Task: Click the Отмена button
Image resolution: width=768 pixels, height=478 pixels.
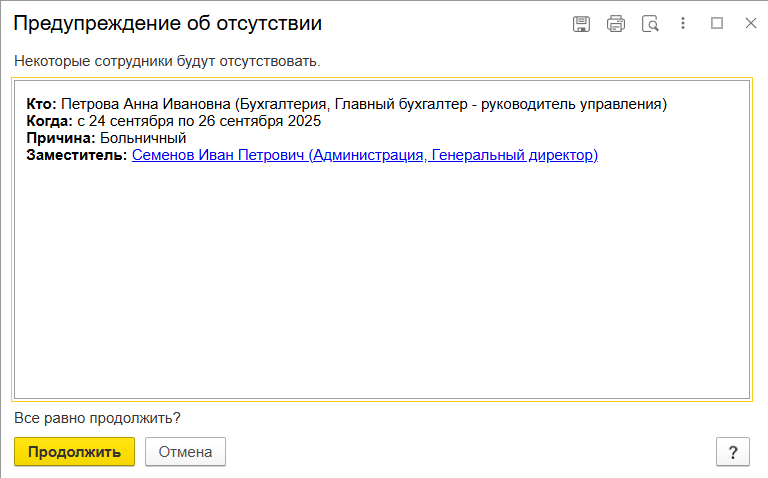Action: pos(185,452)
